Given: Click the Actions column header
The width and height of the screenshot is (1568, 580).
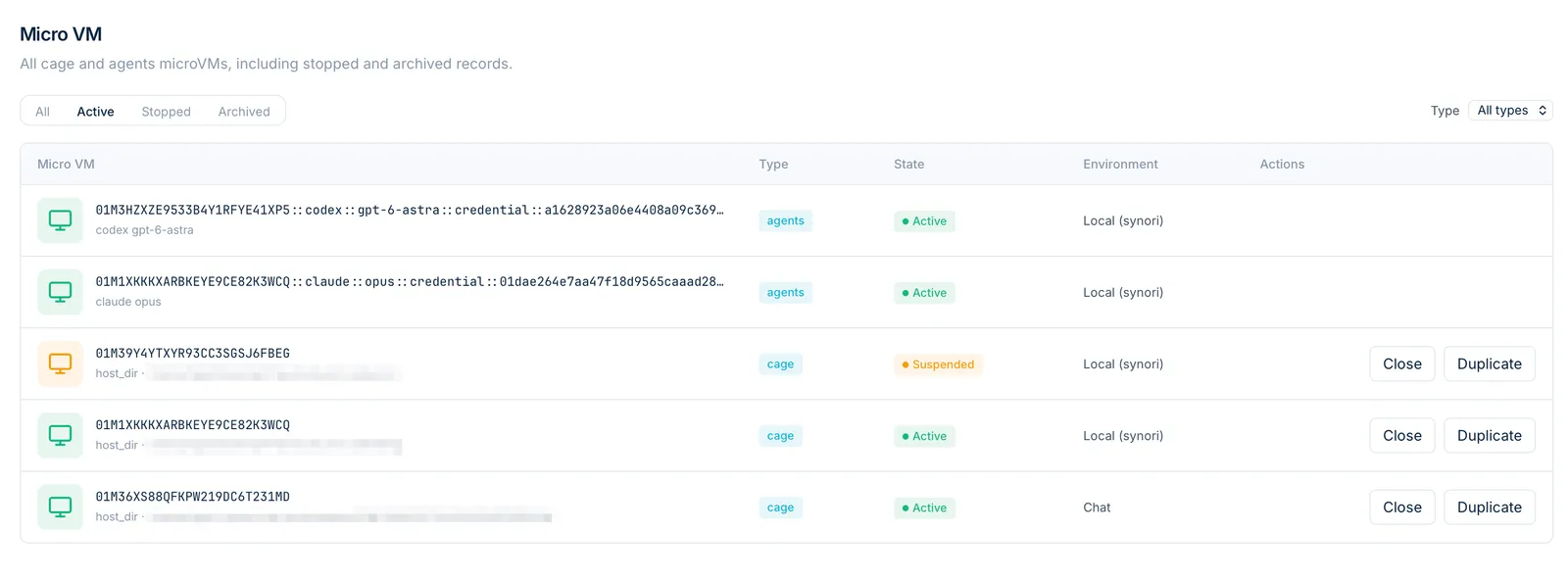Looking at the screenshot, I should click(x=1282, y=165).
